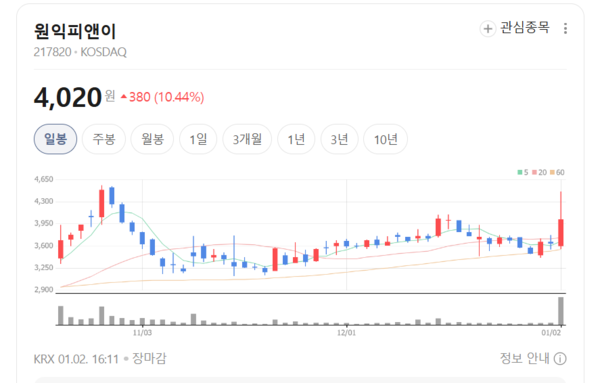Viewport: 600px width, 383px height.
Task: Select the 1일 period tab
Action: (198, 139)
